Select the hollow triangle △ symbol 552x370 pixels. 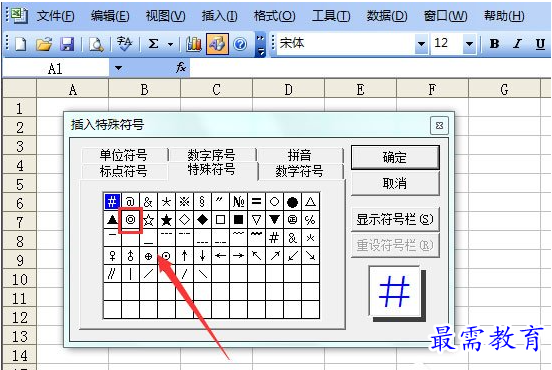point(310,202)
